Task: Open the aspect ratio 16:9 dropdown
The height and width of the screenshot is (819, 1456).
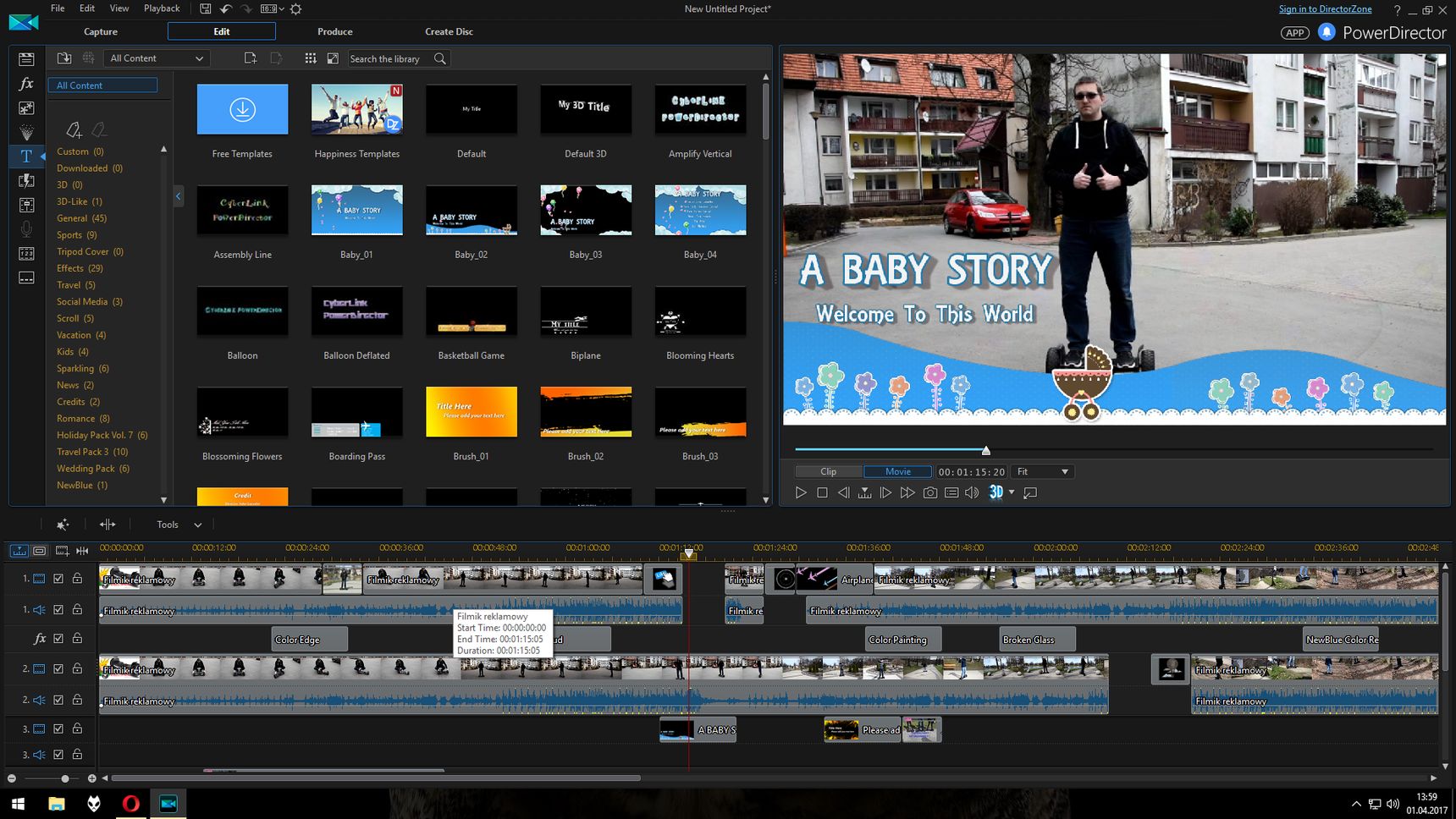Action: click(273, 8)
